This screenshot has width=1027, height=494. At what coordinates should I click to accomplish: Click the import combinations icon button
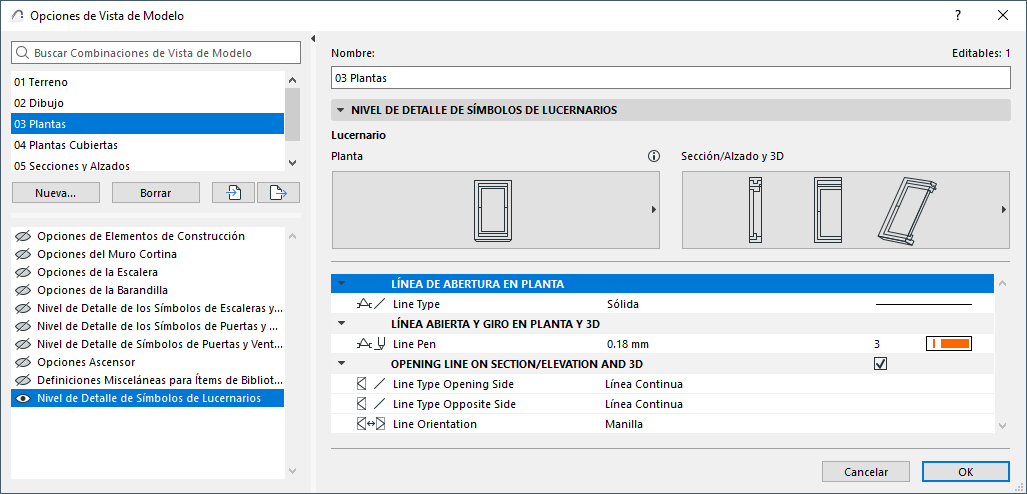point(233,193)
